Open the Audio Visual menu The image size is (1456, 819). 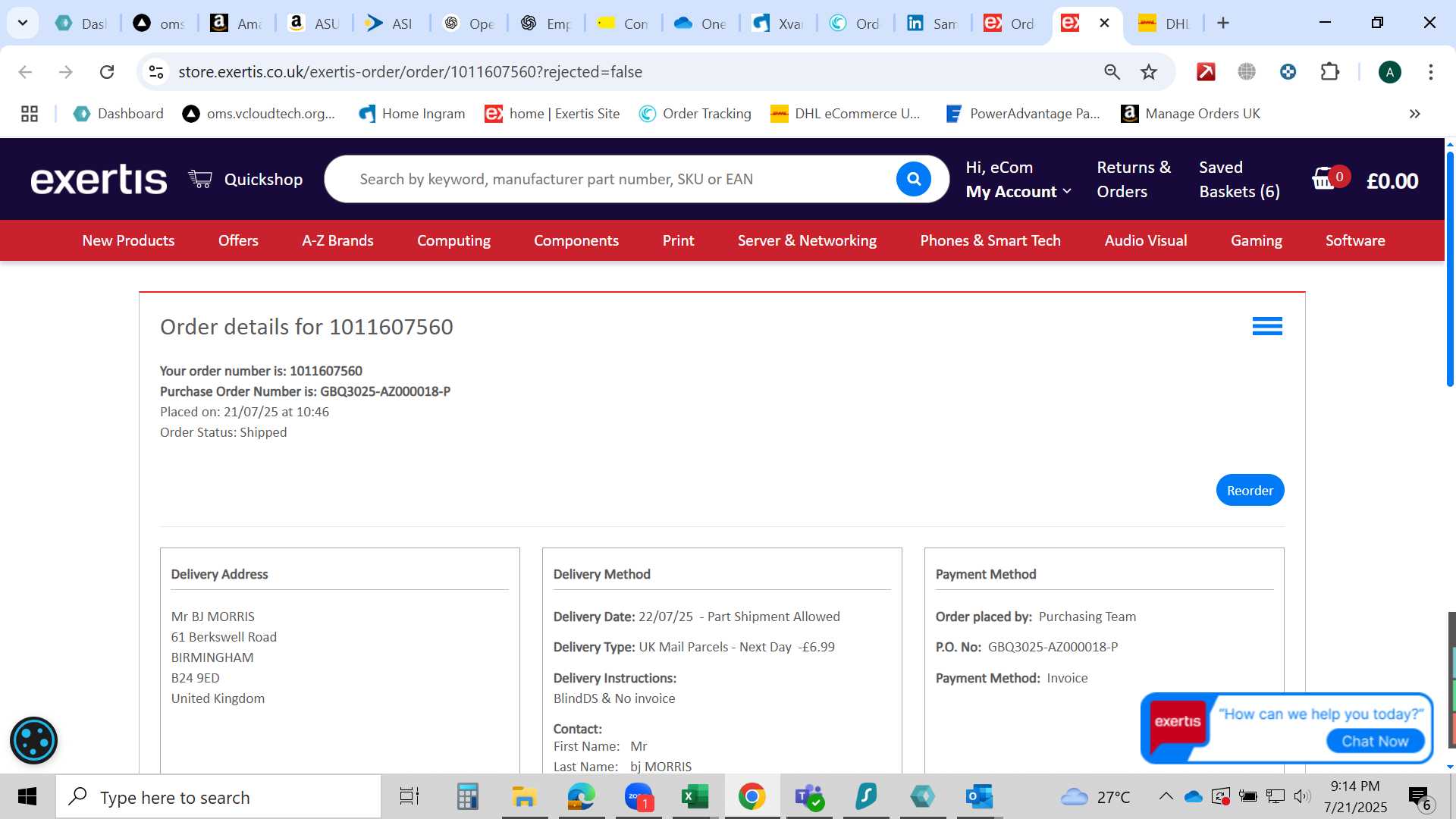1146,240
